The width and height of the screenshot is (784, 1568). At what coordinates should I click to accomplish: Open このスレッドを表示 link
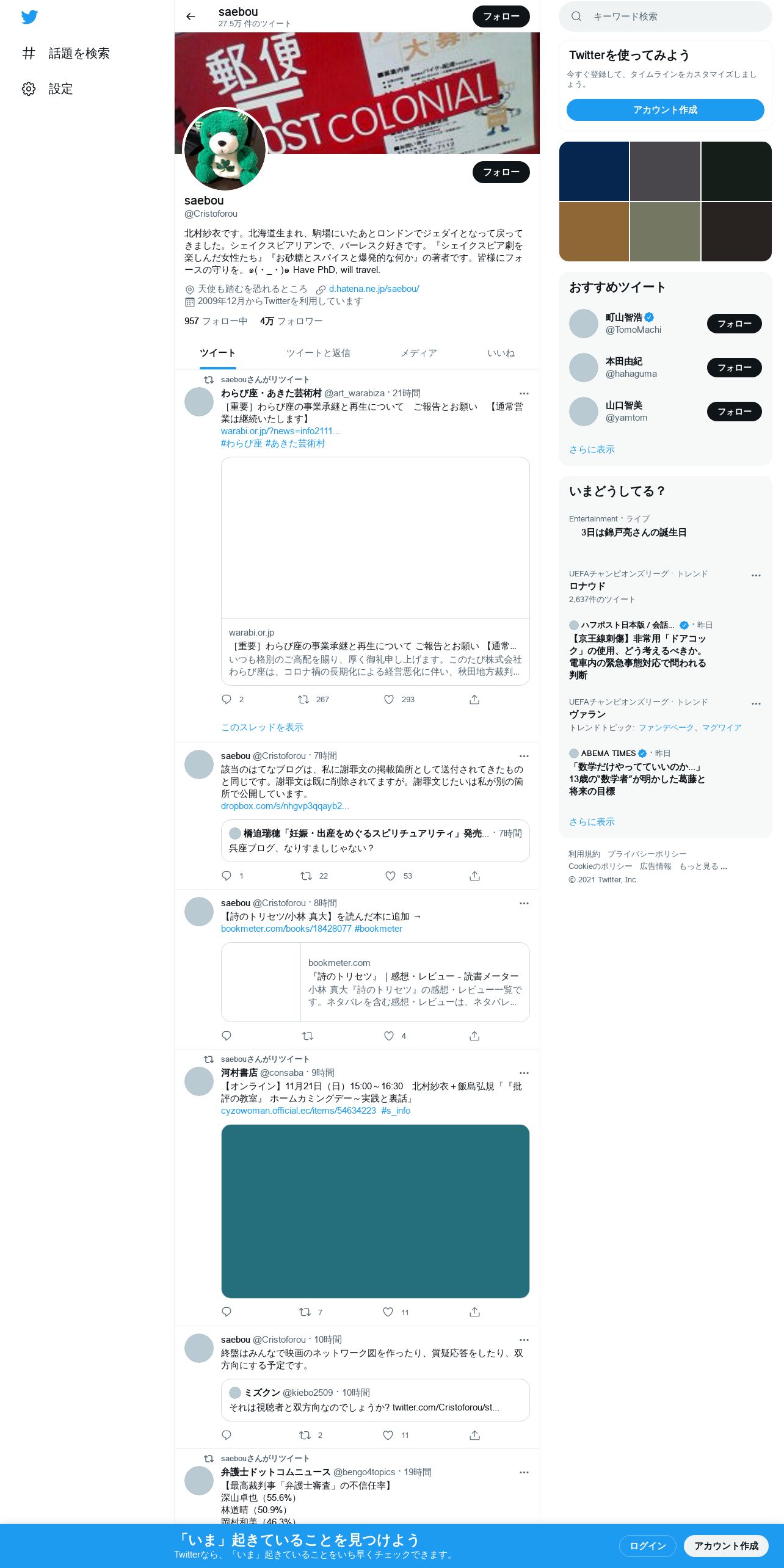[262, 727]
